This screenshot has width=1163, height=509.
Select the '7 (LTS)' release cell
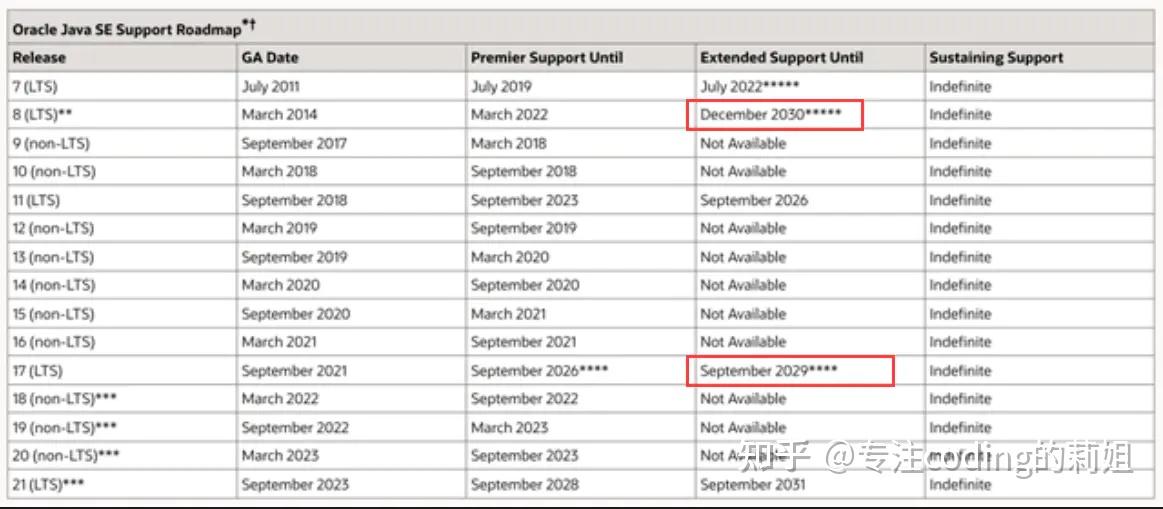pos(35,87)
